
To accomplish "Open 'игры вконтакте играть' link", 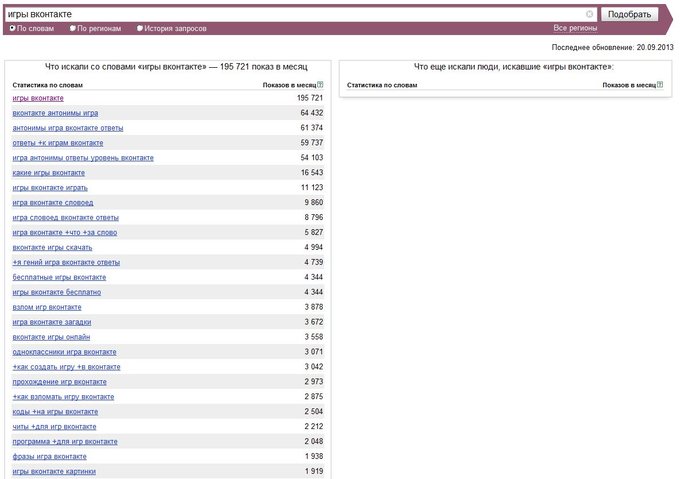I will [50, 188].
